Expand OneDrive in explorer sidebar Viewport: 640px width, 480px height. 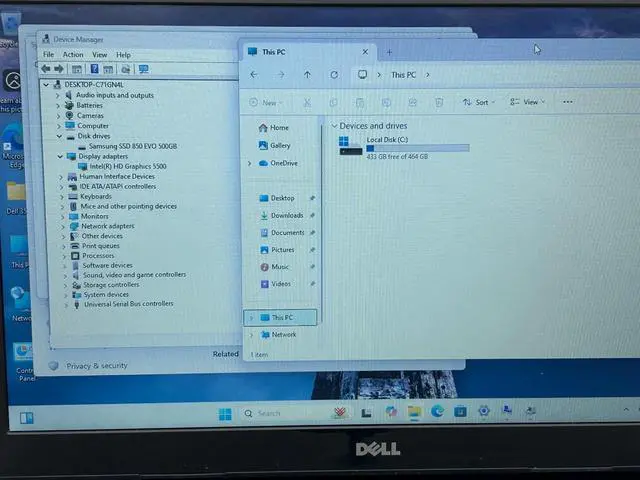[x=249, y=163]
